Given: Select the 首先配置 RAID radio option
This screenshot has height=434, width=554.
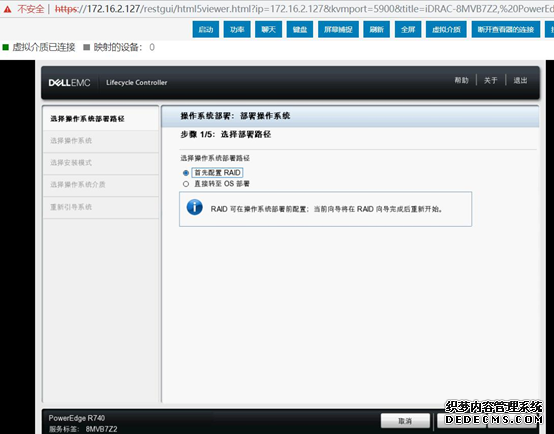Looking at the screenshot, I should [186, 173].
